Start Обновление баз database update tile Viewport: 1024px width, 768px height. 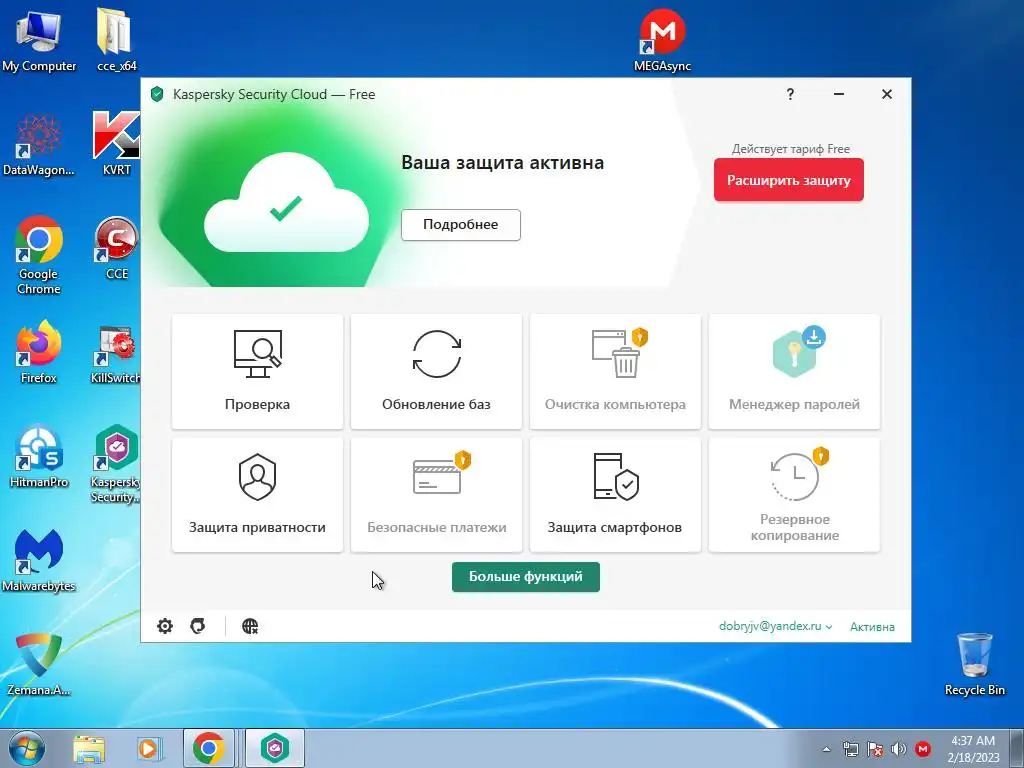(x=436, y=371)
